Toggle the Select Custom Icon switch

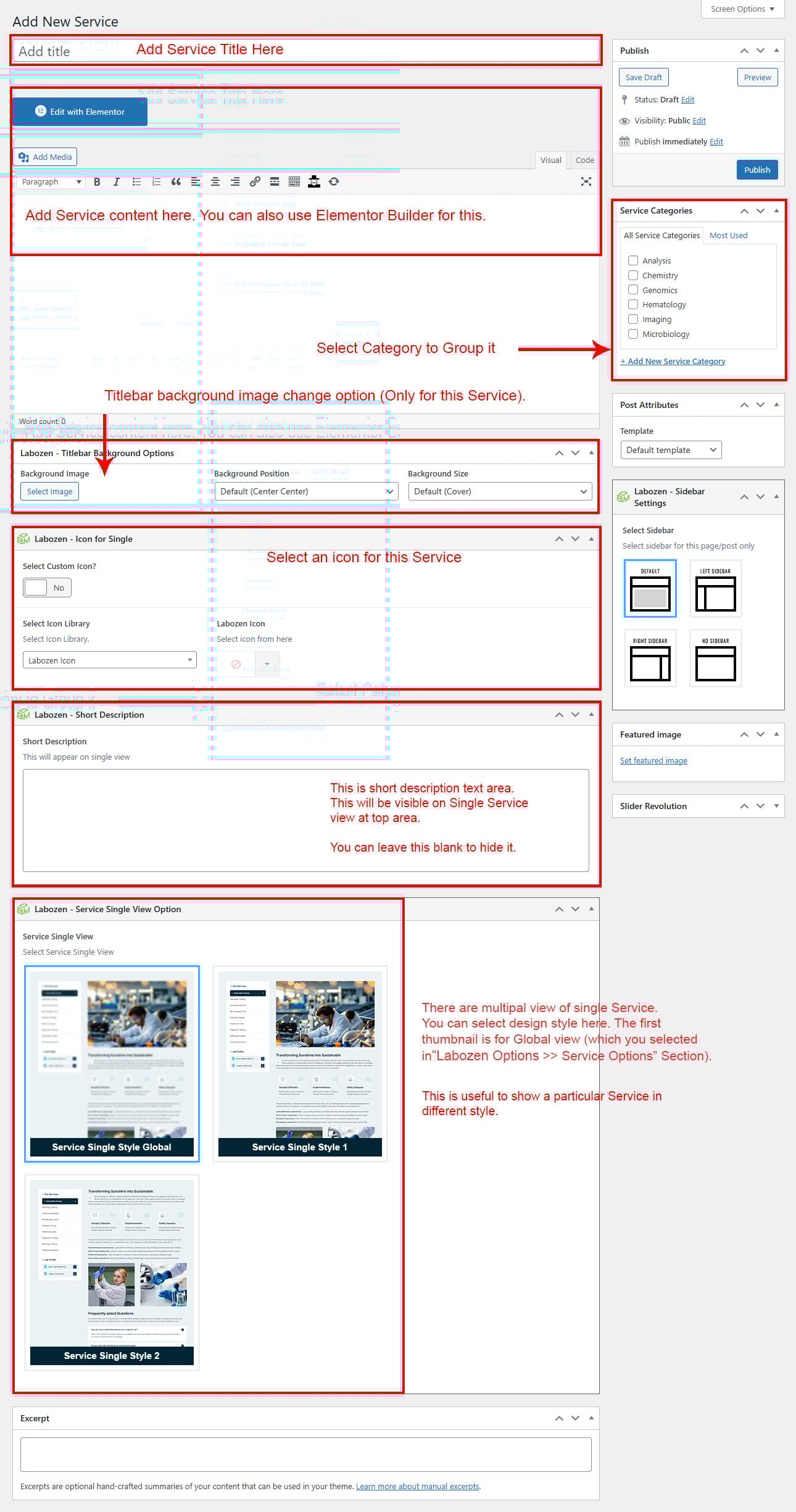[47, 588]
